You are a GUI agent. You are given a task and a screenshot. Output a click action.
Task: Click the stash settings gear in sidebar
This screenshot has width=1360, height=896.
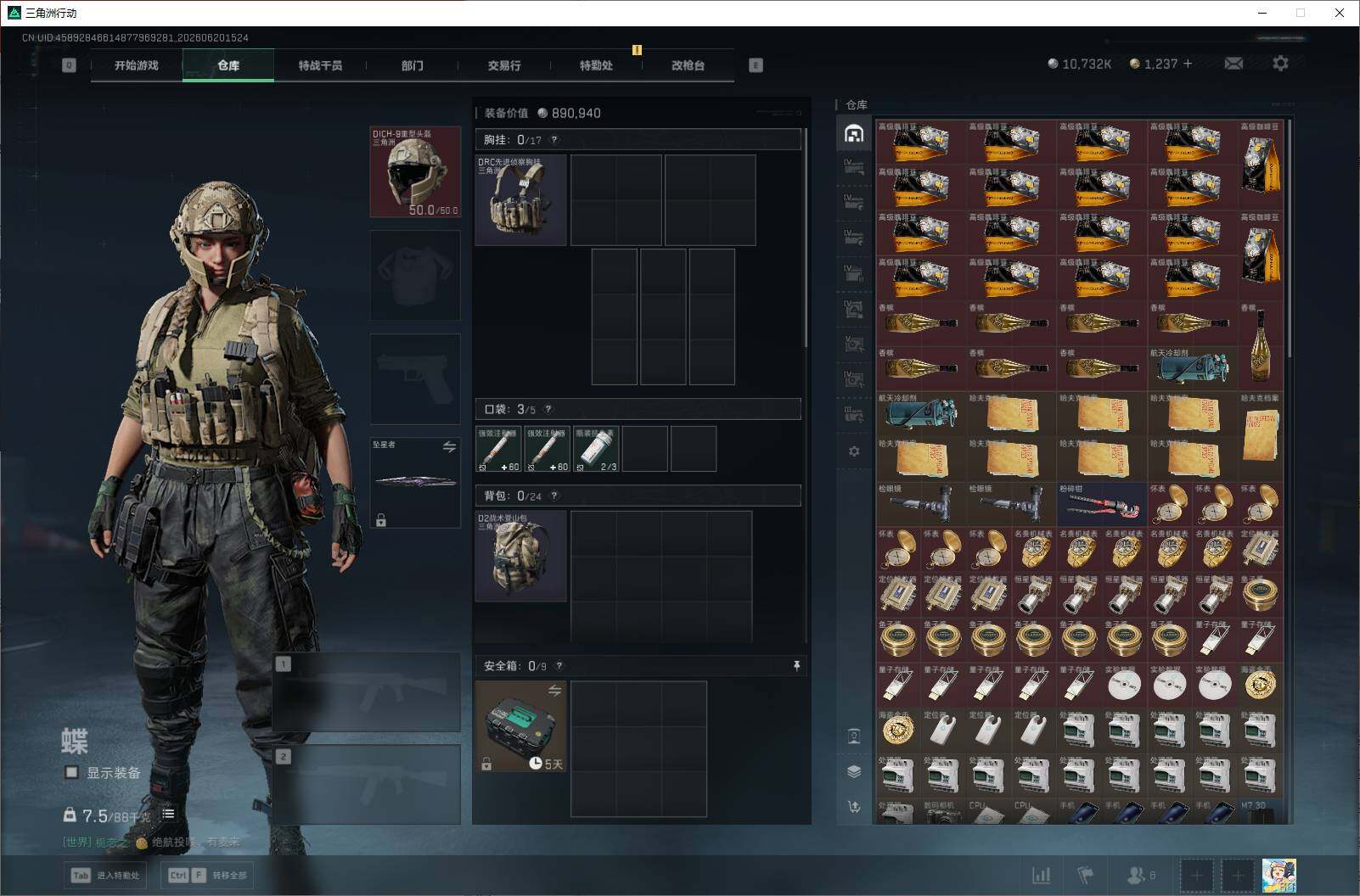(x=854, y=451)
